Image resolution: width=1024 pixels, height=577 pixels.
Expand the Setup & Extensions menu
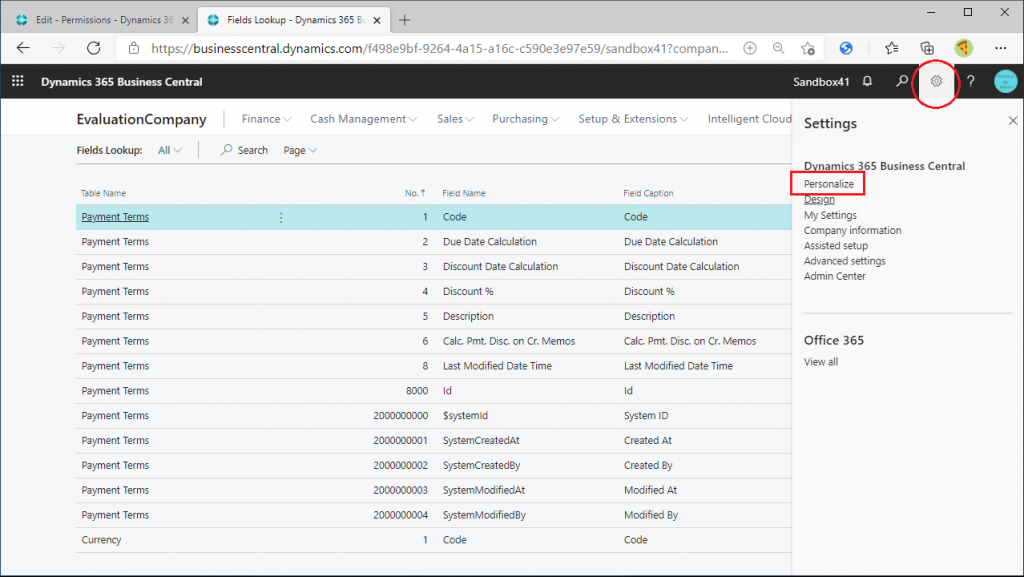[x=633, y=119]
